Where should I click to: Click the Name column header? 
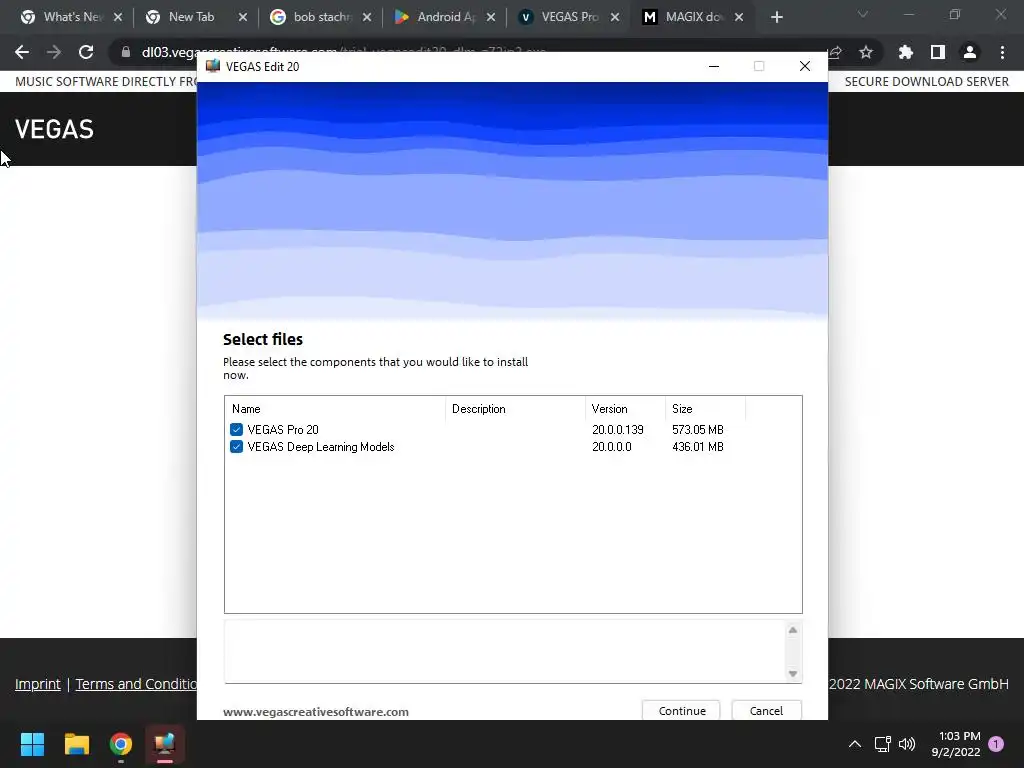click(x=336, y=409)
